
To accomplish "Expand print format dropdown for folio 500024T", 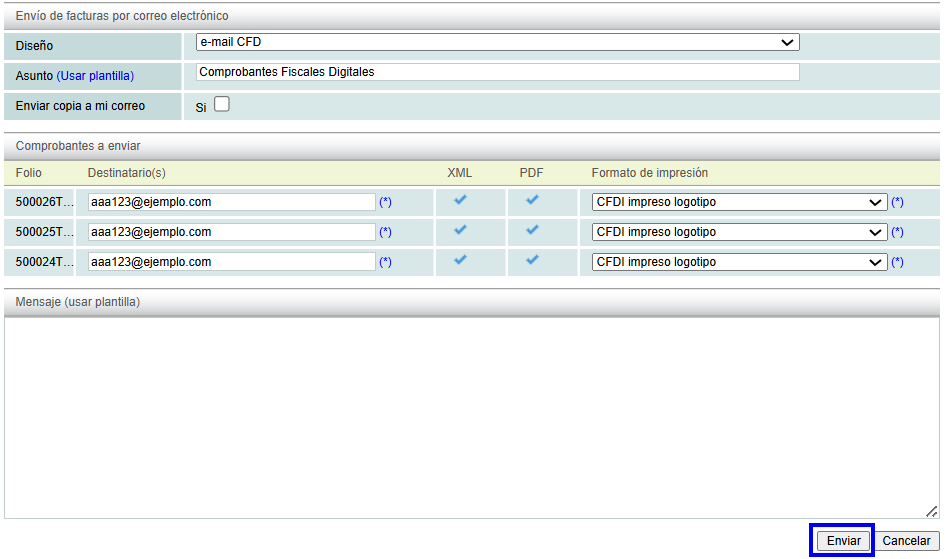I will pyautogui.click(x=739, y=262).
